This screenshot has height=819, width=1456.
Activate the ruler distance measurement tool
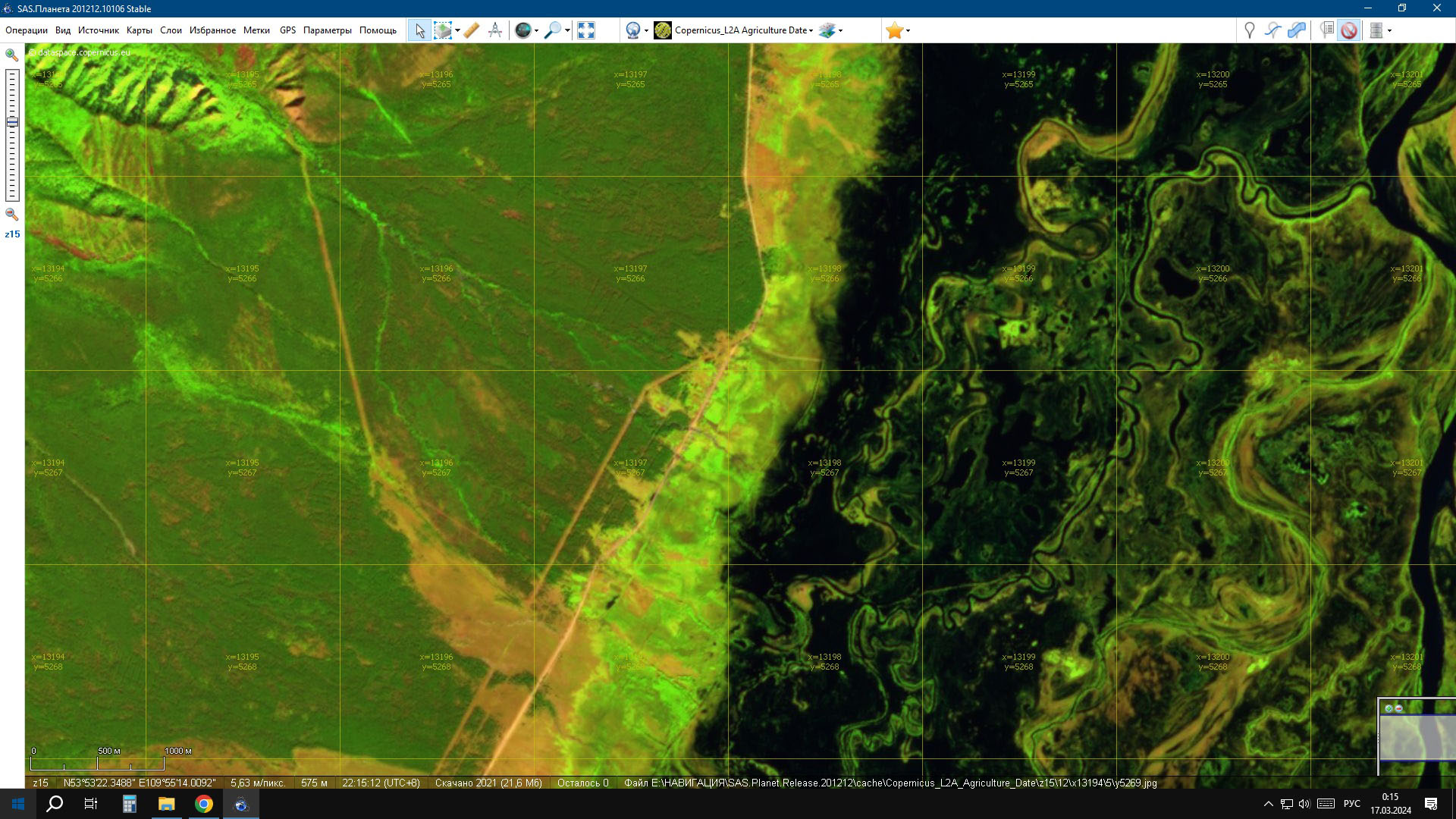point(471,30)
